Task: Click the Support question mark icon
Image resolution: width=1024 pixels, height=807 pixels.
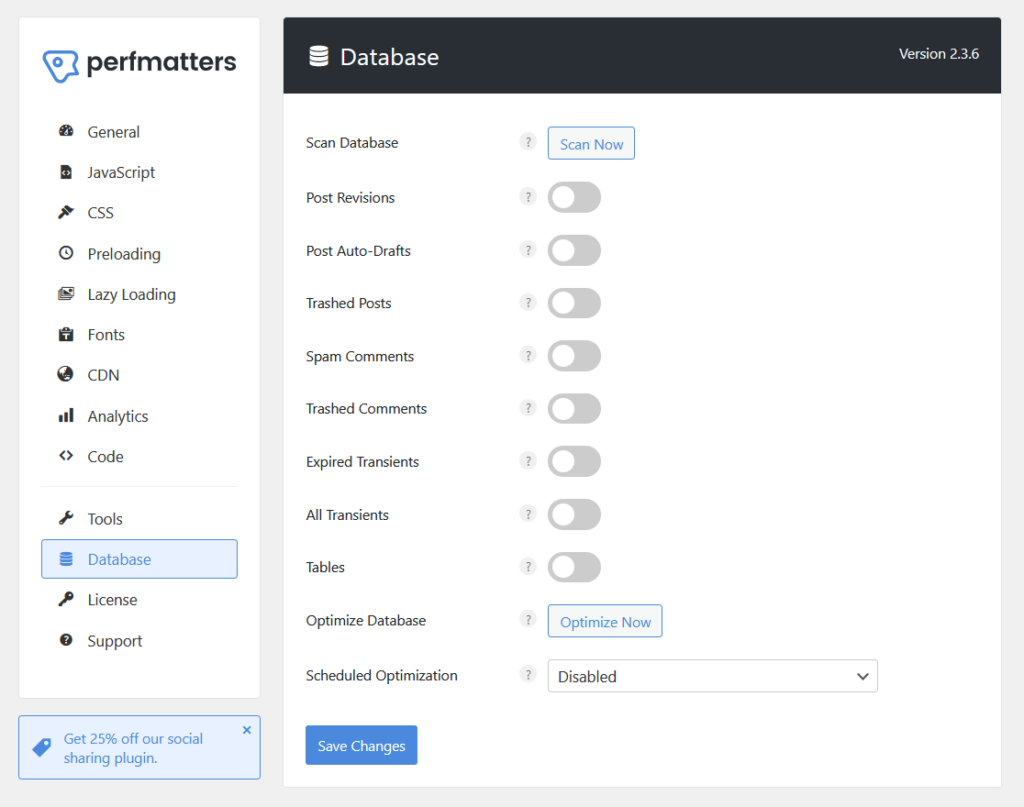Action: point(66,640)
